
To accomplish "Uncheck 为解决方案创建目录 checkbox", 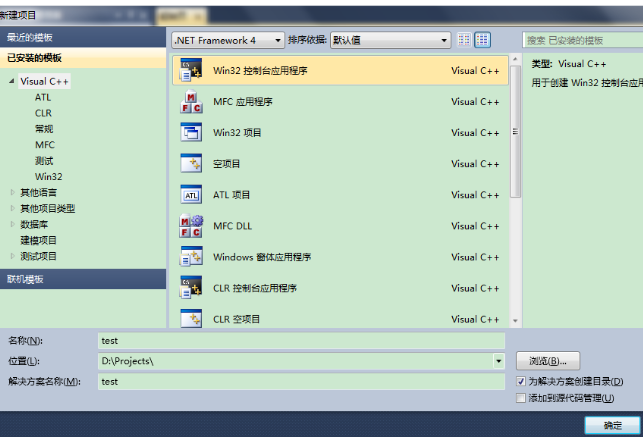I will (x=521, y=382).
